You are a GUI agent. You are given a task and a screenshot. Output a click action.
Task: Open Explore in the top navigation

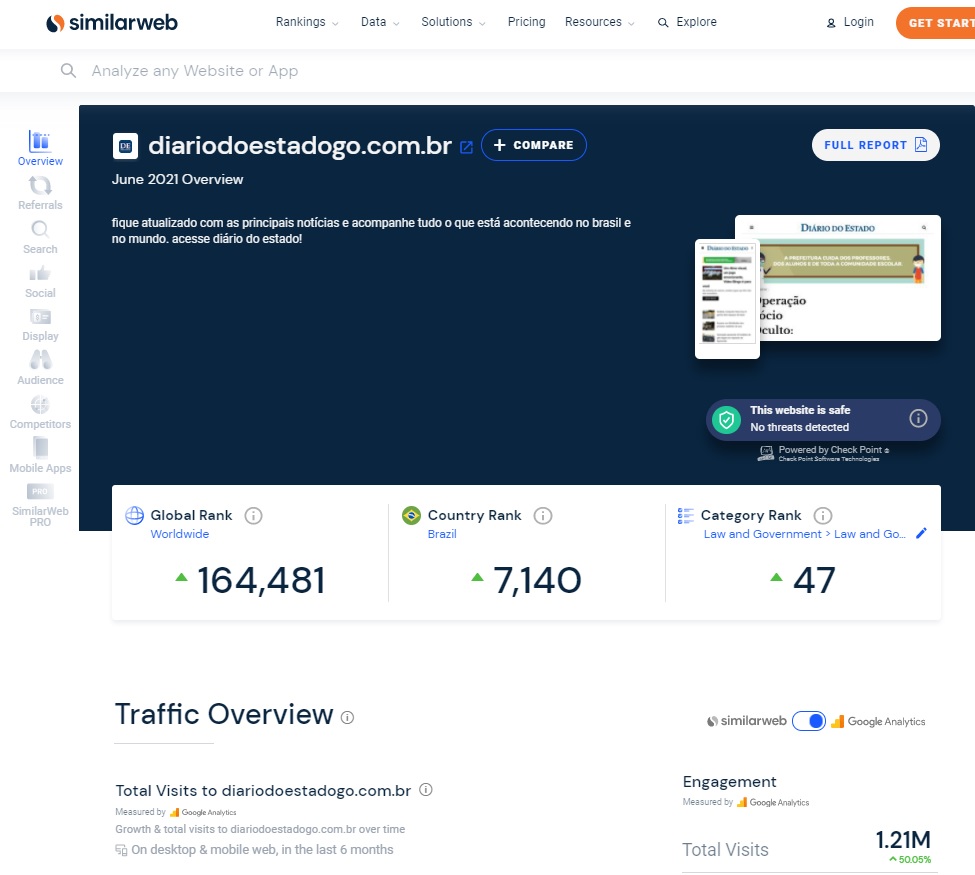687,22
